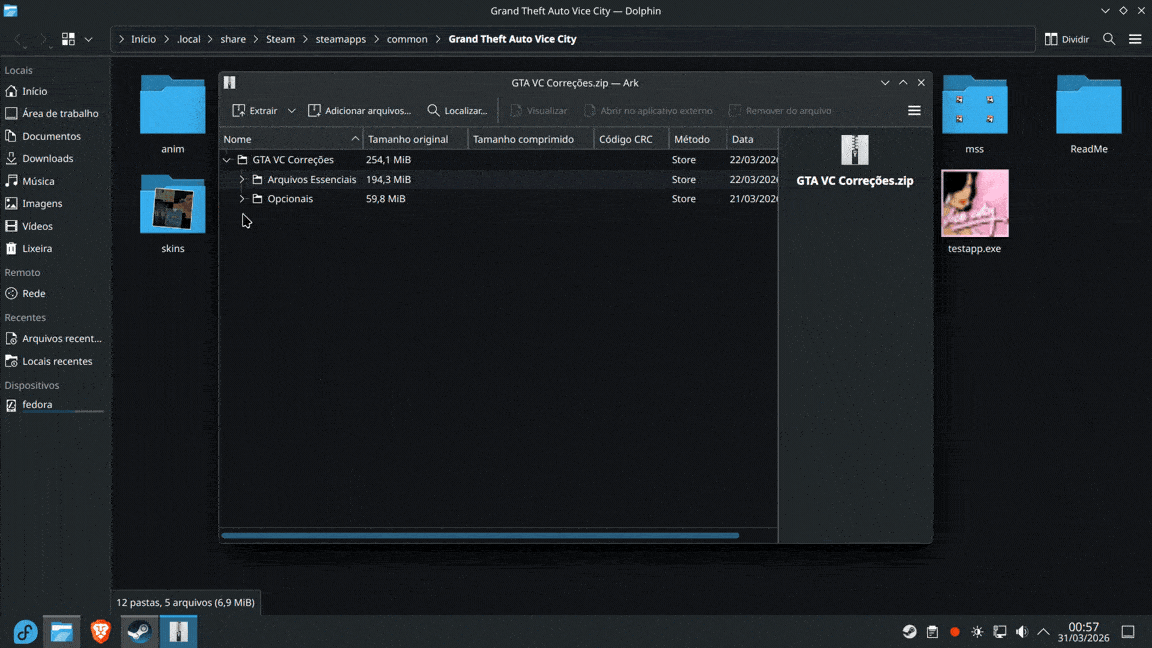Click Steam in the breadcrumb
1152x648 pixels.
280,39
